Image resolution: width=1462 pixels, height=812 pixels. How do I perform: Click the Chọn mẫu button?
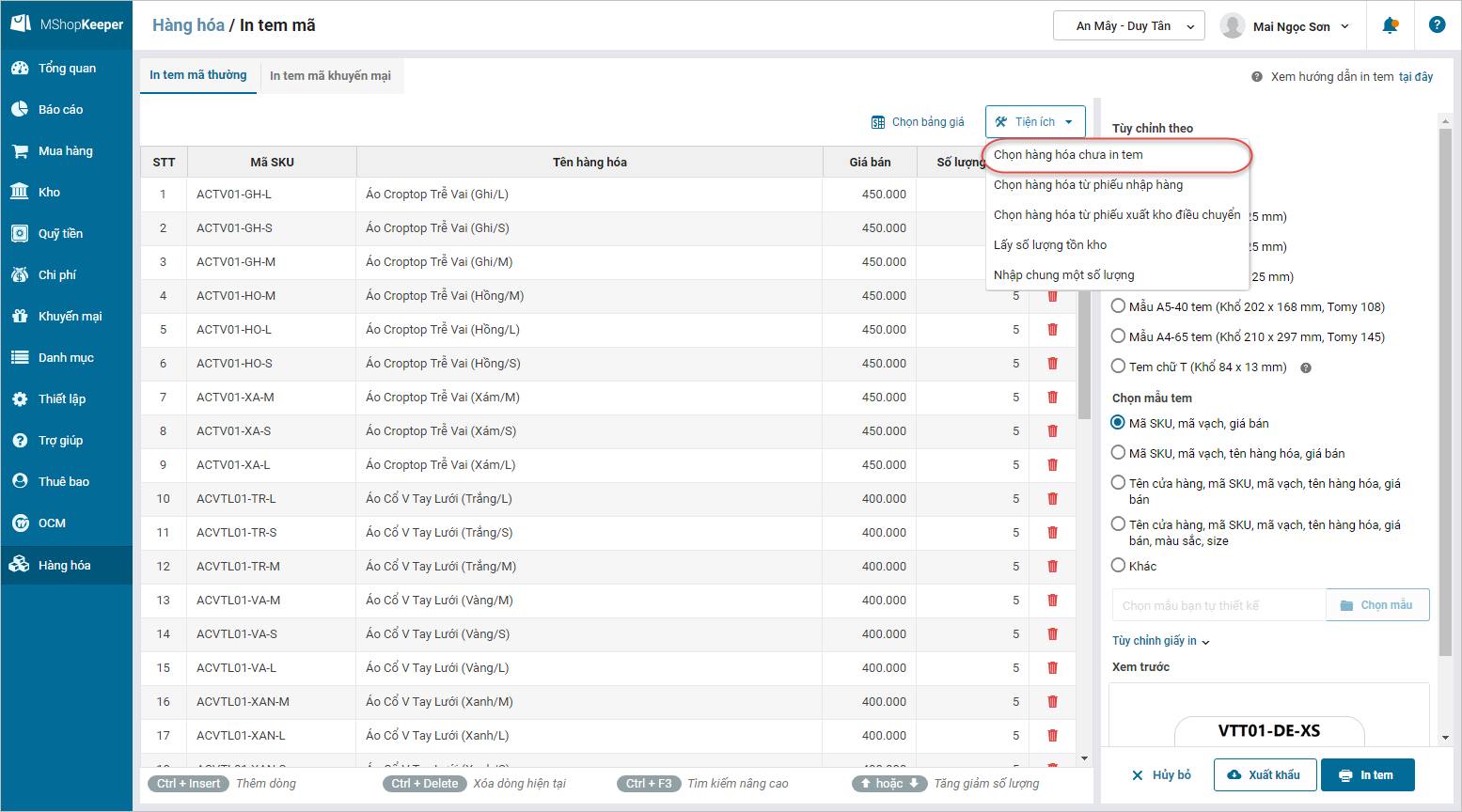pos(1377,605)
